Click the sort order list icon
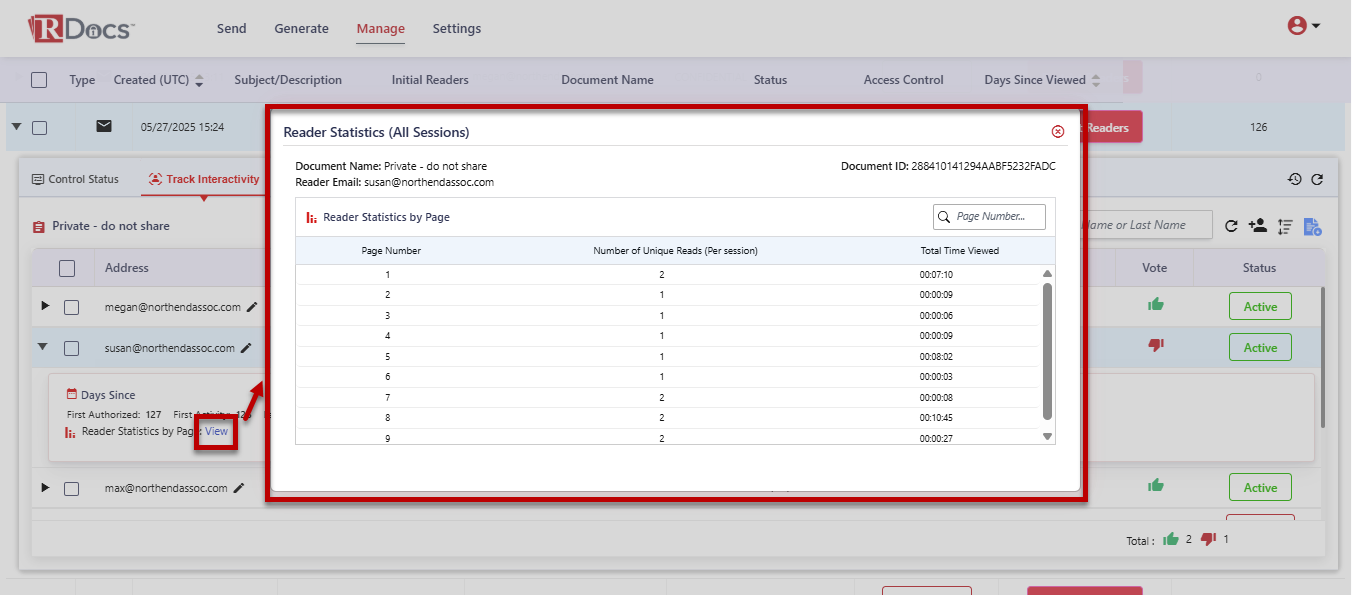Image resolution: width=1352 pixels, height=595 pixels. 1286,227
